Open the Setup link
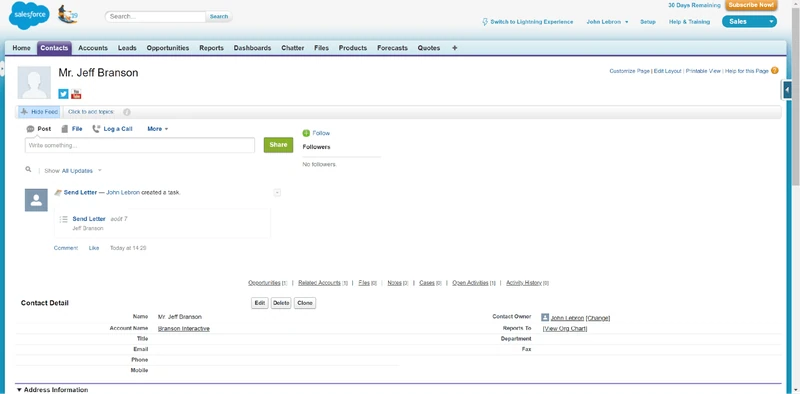Image resolution: width=800 pixels, height=394 pixels. [647, 22]
